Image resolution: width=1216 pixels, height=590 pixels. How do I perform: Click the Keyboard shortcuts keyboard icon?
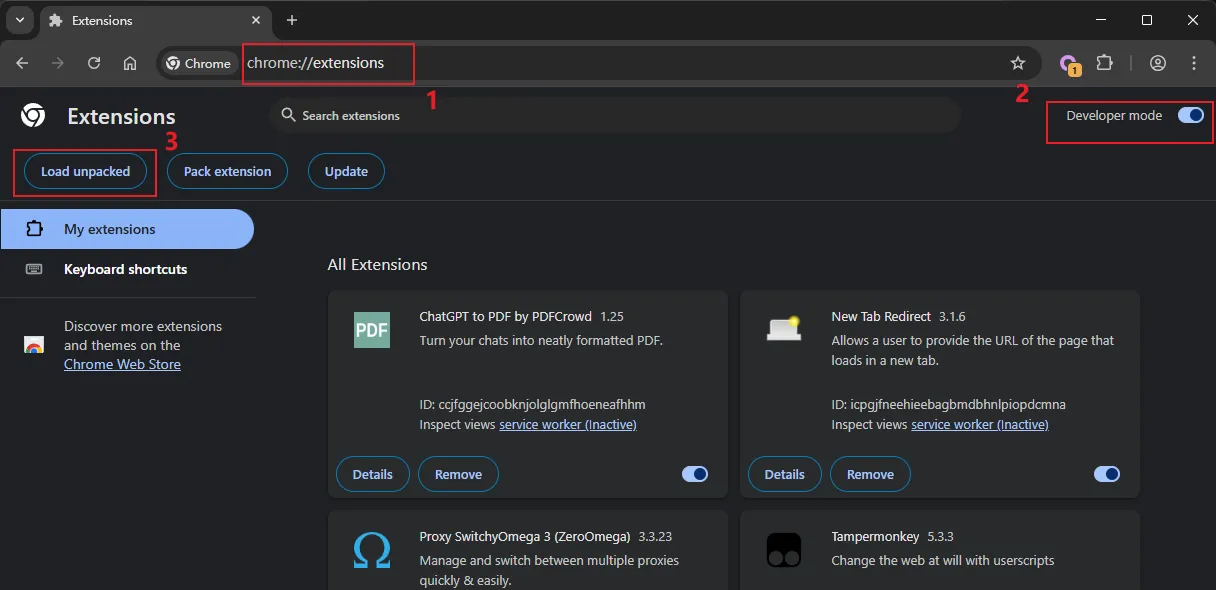pos(34,269)
